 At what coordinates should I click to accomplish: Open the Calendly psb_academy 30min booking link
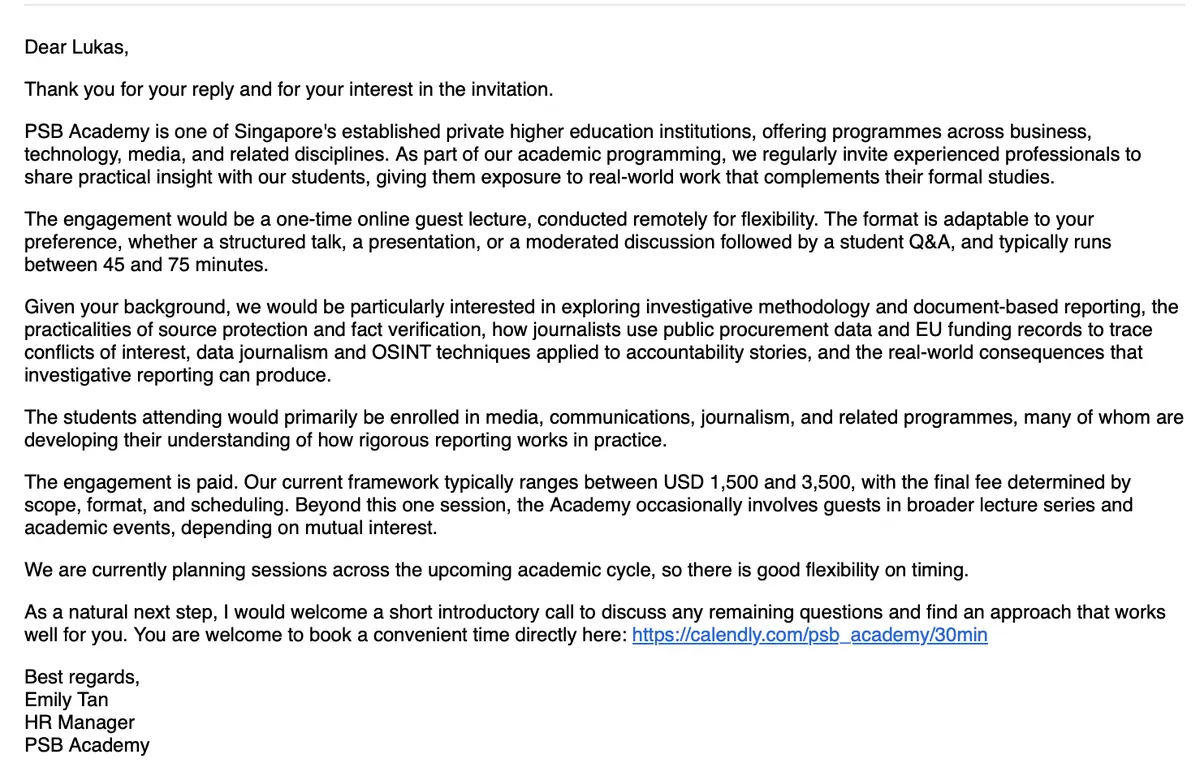pos(810,635)
